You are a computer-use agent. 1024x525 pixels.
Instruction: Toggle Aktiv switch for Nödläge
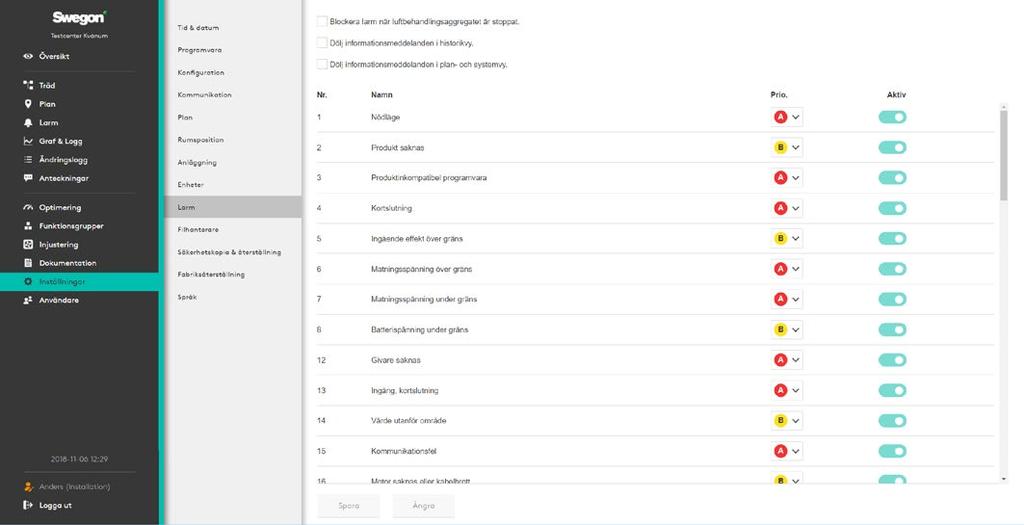[892, 117]
